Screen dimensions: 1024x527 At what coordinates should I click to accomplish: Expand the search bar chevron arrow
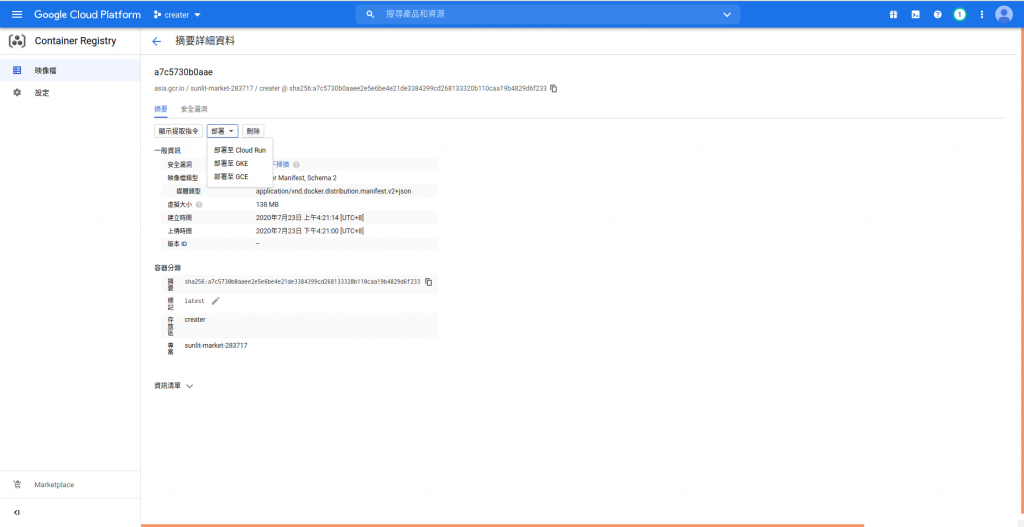point(728,14)
